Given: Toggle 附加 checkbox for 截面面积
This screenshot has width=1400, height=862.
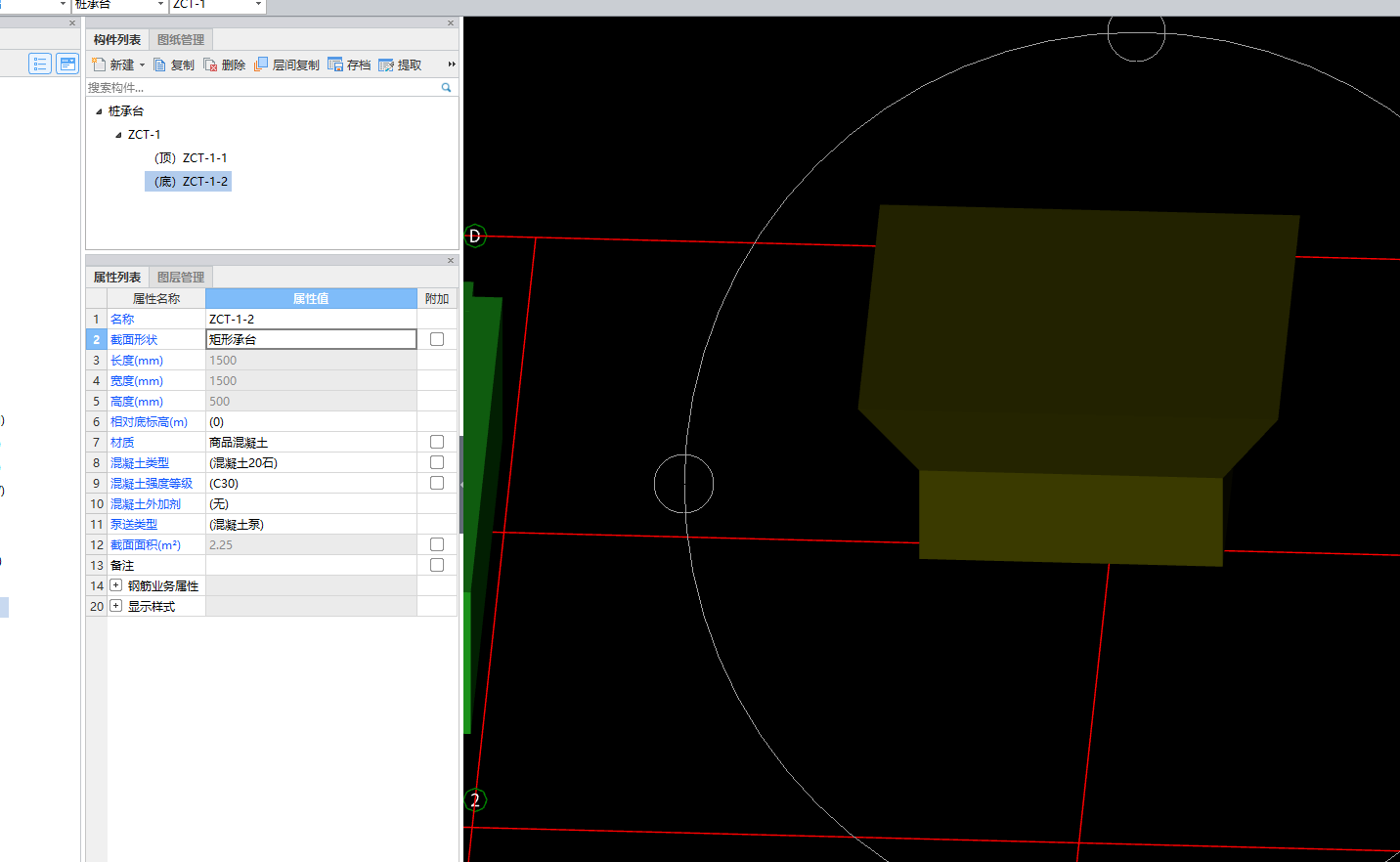Looking at the screenshot, I should (x=437, y=544).
